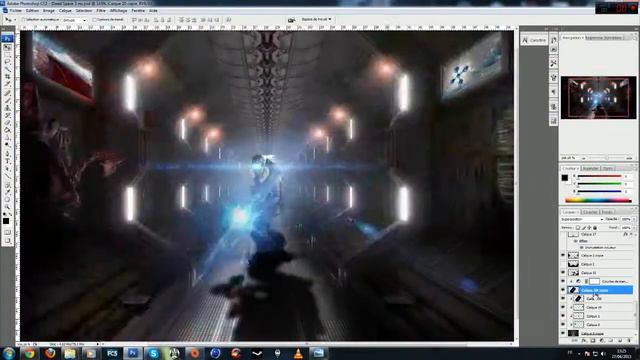Select the Pen tool
The image size is (640, 360).
click(8, 154)
